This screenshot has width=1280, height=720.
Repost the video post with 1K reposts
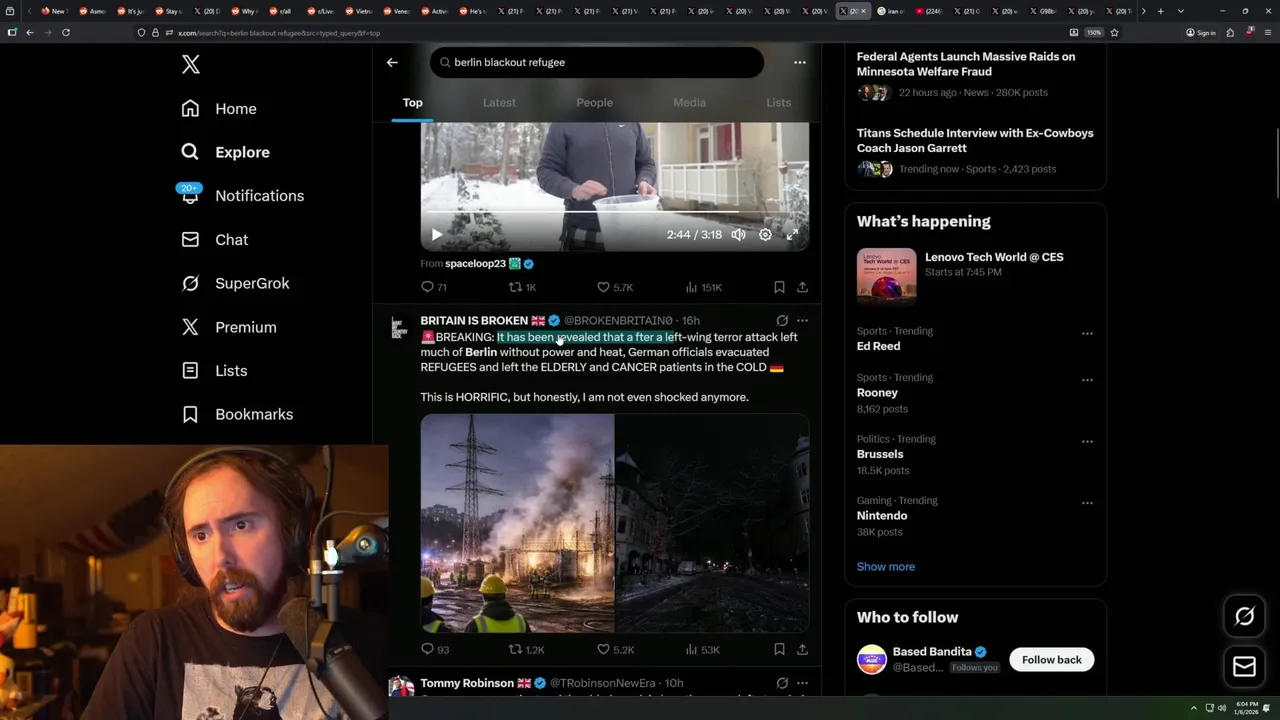(522, 287)
